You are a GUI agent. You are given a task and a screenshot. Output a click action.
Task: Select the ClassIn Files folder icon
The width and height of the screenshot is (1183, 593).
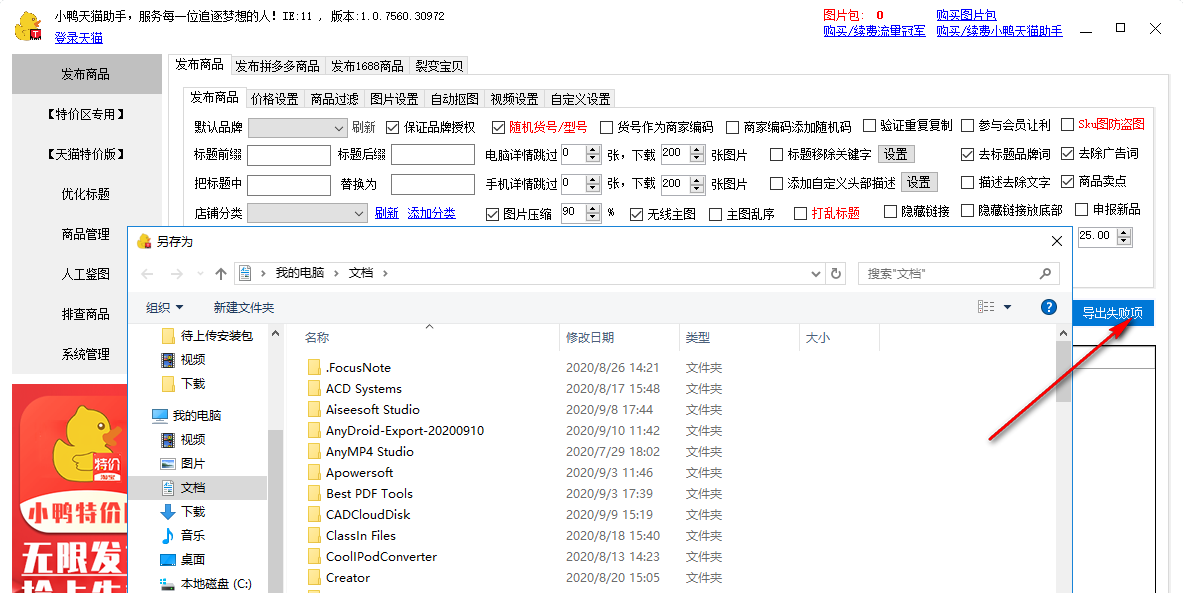pos(315,536)
